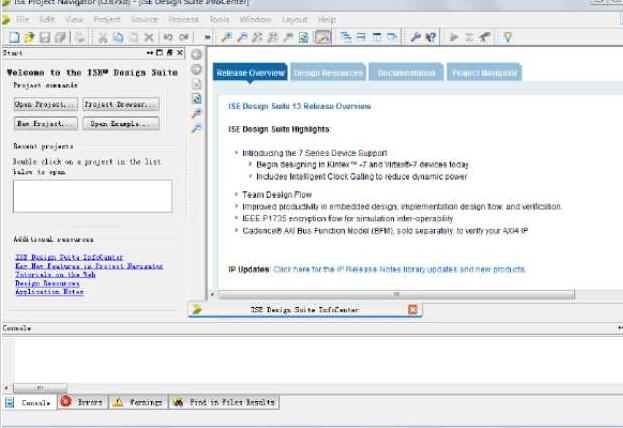Click the Delete X toolbar icon
Image resolution: width=623 pixels, height=428 pixels.
coord(149,37)
